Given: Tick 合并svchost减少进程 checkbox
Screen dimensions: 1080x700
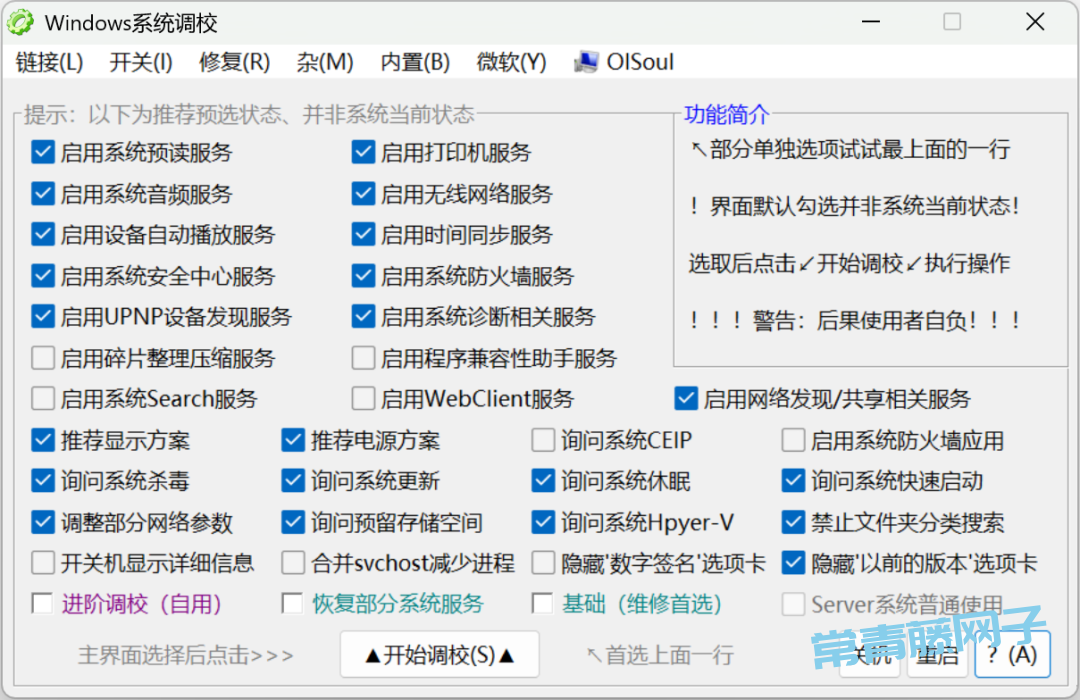Looking at the screenshot, I should (x=293, y=563).
